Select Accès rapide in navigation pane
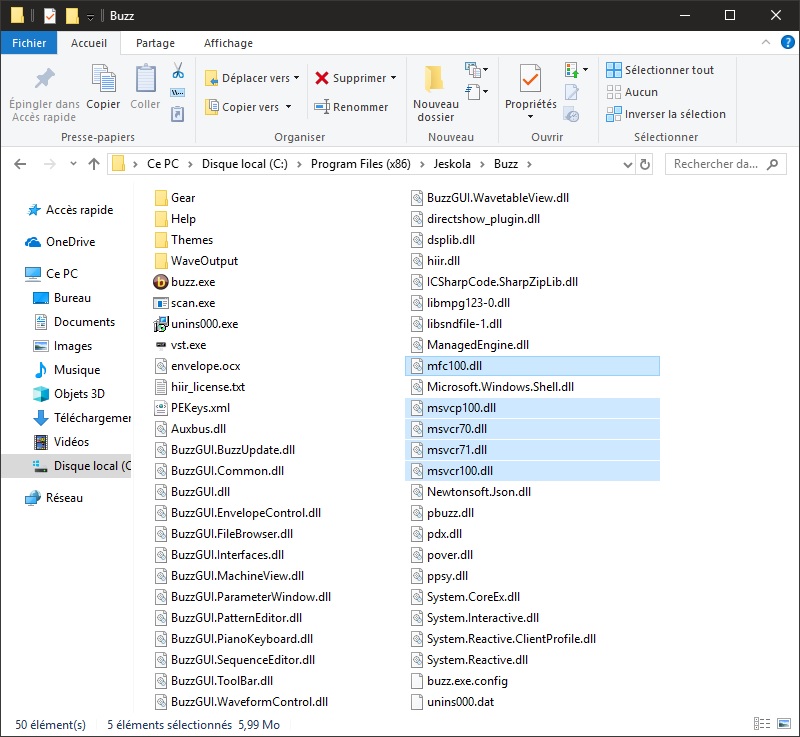Screen dimensions: 800x737 point(70,210)
